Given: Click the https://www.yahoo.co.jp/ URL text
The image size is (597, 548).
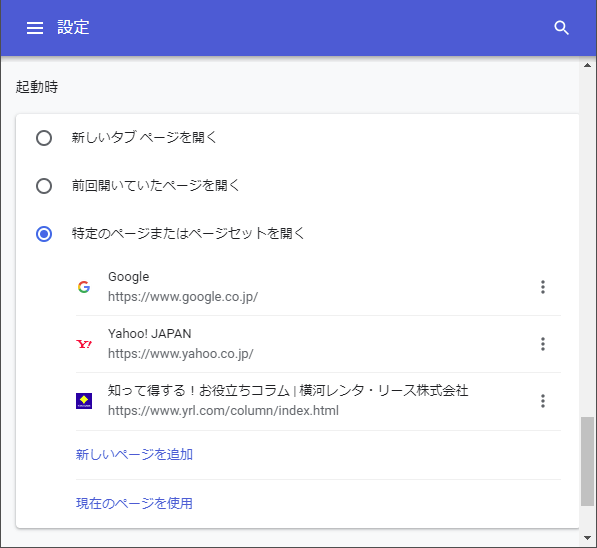Looking at the screenshot, I should pyautogui.click(x=180, y=354).
